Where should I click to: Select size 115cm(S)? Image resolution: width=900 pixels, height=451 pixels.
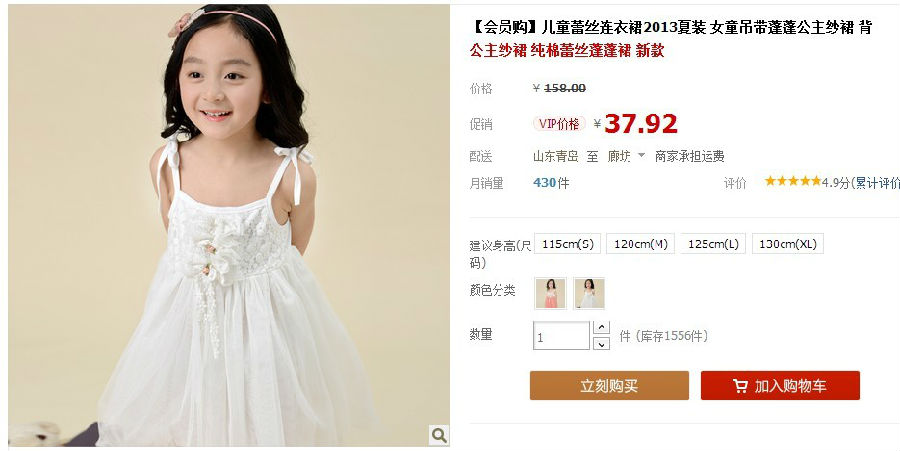pos(568,244)
